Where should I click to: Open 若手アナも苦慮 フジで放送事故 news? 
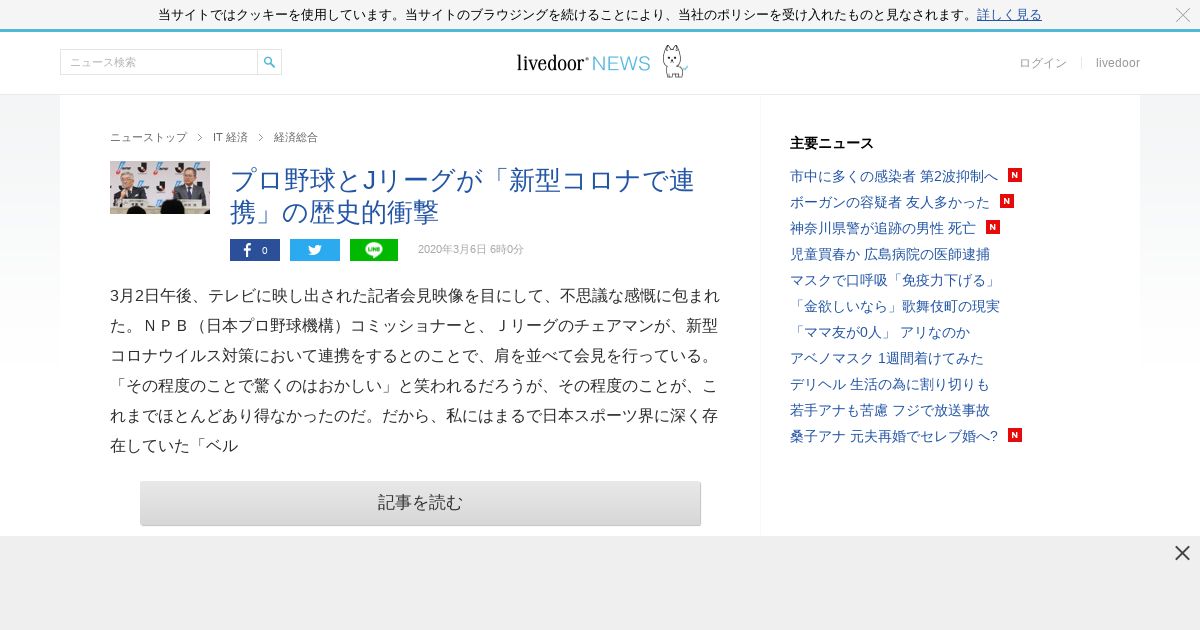tap(890, 410)
